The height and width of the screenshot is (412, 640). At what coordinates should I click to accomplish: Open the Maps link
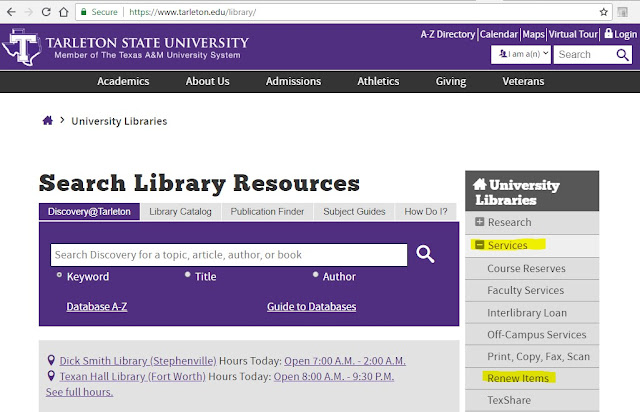(533, 34)
